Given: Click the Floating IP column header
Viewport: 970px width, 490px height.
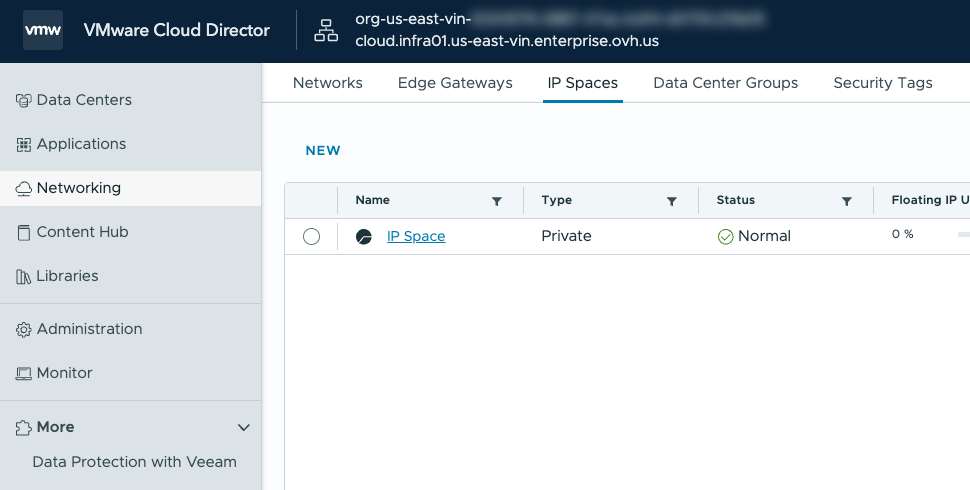Looking at the screenshot, I should [x=930, y=200].
